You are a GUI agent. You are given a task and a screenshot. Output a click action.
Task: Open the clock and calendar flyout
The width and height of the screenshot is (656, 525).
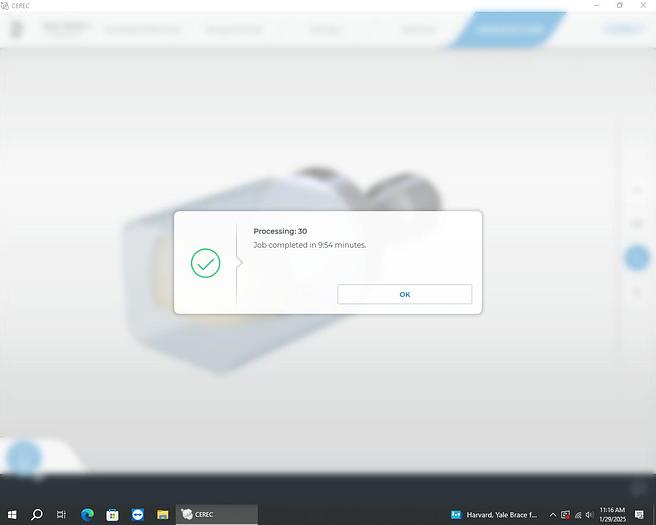click(612, 514)
